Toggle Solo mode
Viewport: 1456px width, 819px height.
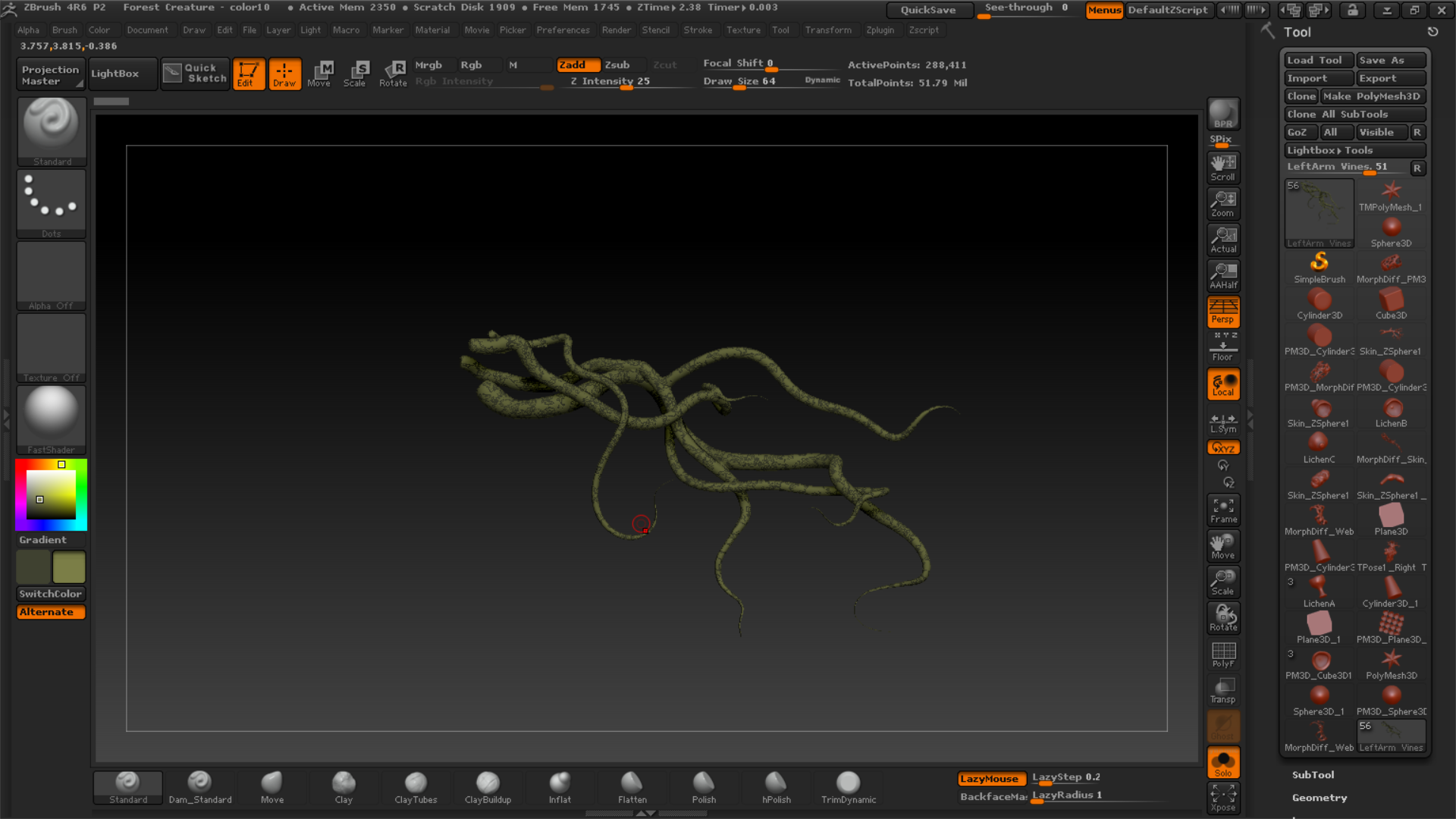[x=1223, y=763]
